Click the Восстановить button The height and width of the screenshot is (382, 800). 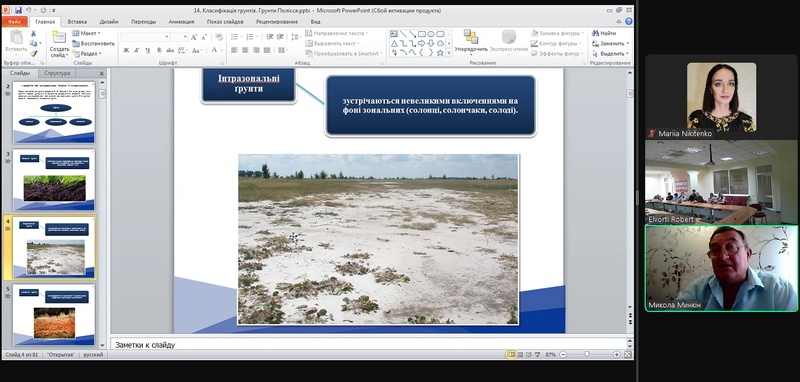[x=94, y=43]
